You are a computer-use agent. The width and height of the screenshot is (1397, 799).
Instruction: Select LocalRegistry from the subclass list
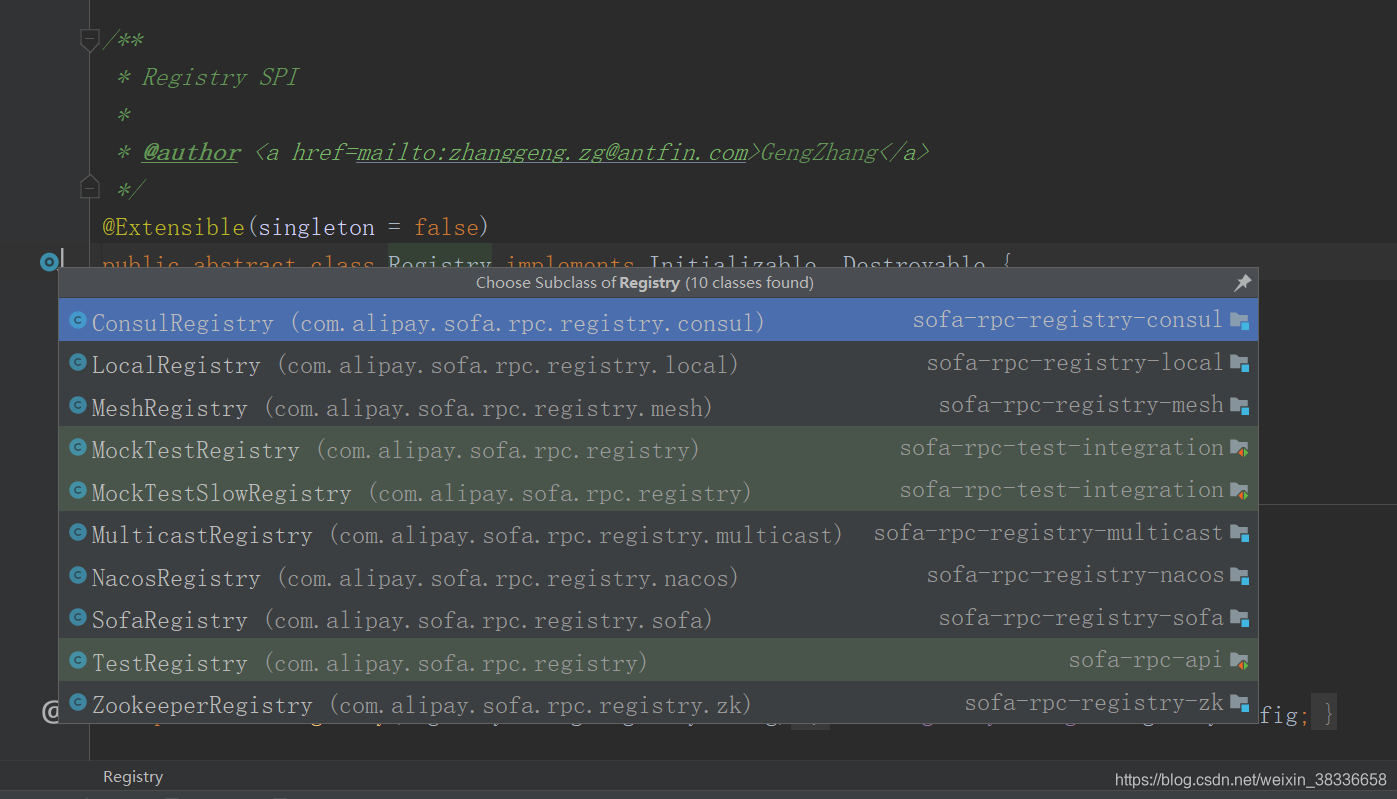click(x=658, y=363)
